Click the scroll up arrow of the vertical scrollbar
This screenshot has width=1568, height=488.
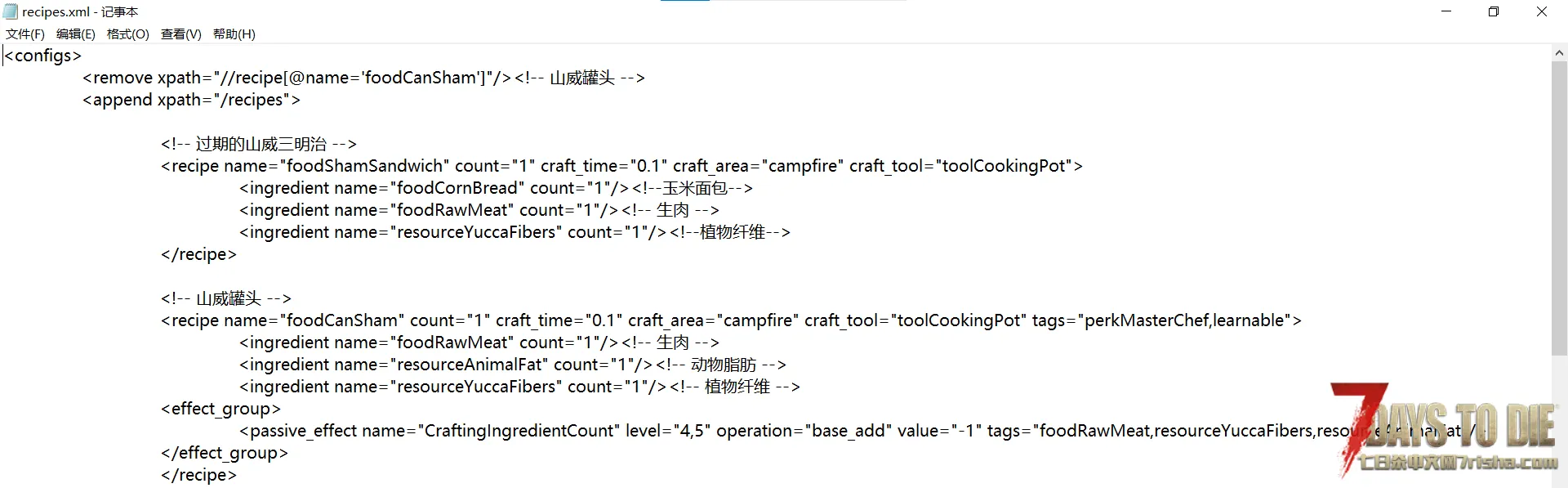coord(1559,53)
